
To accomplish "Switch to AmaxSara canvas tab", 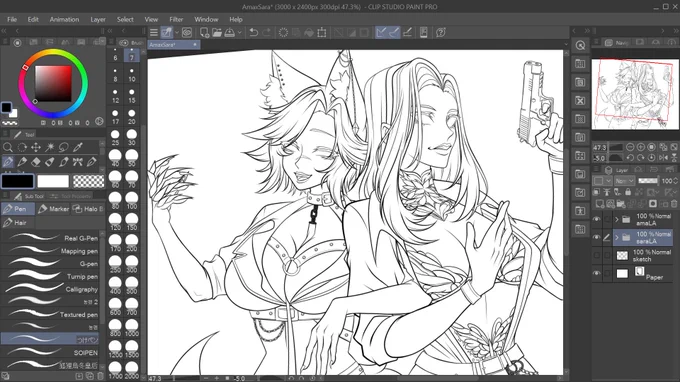I will (x=173, y=45).
